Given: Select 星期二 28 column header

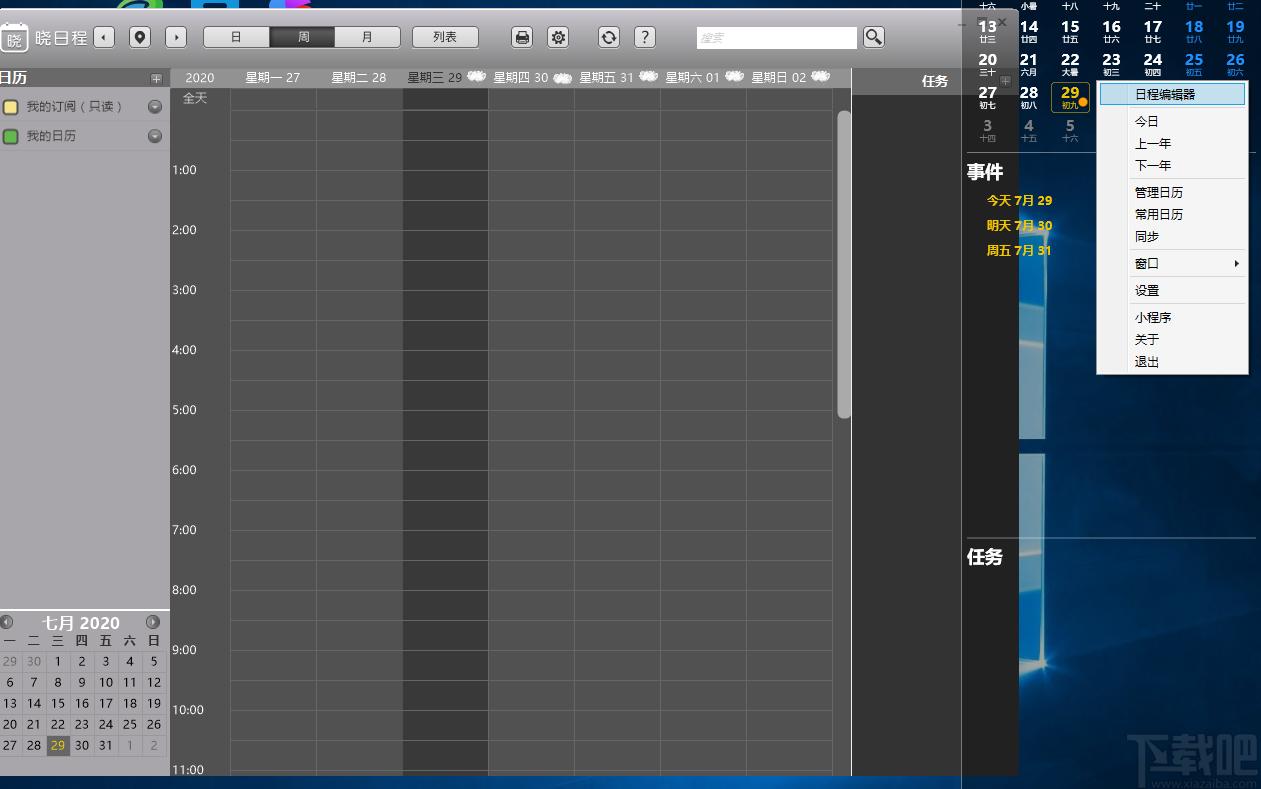Looking at the screenshot, I should [x=359, y=78].
